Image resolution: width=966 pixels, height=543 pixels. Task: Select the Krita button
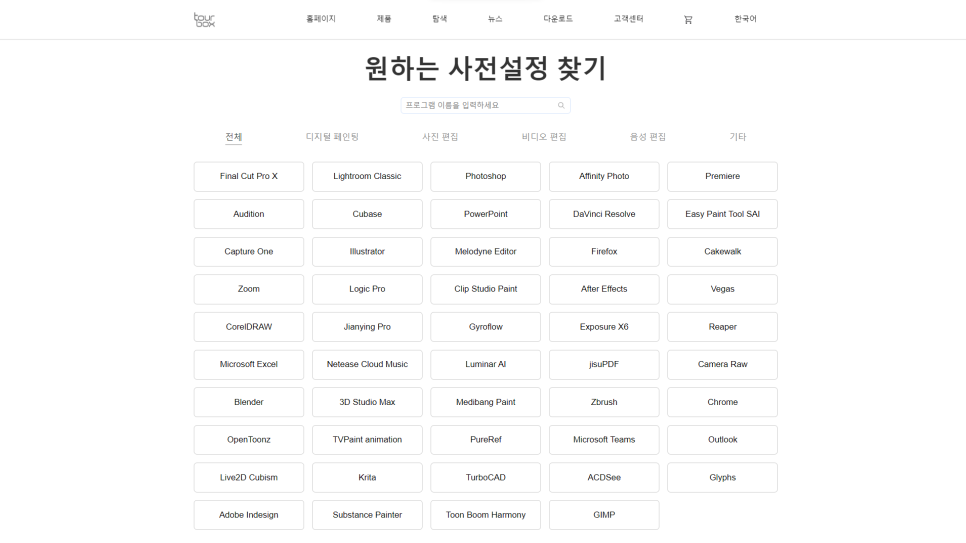(x=367, y=478)
